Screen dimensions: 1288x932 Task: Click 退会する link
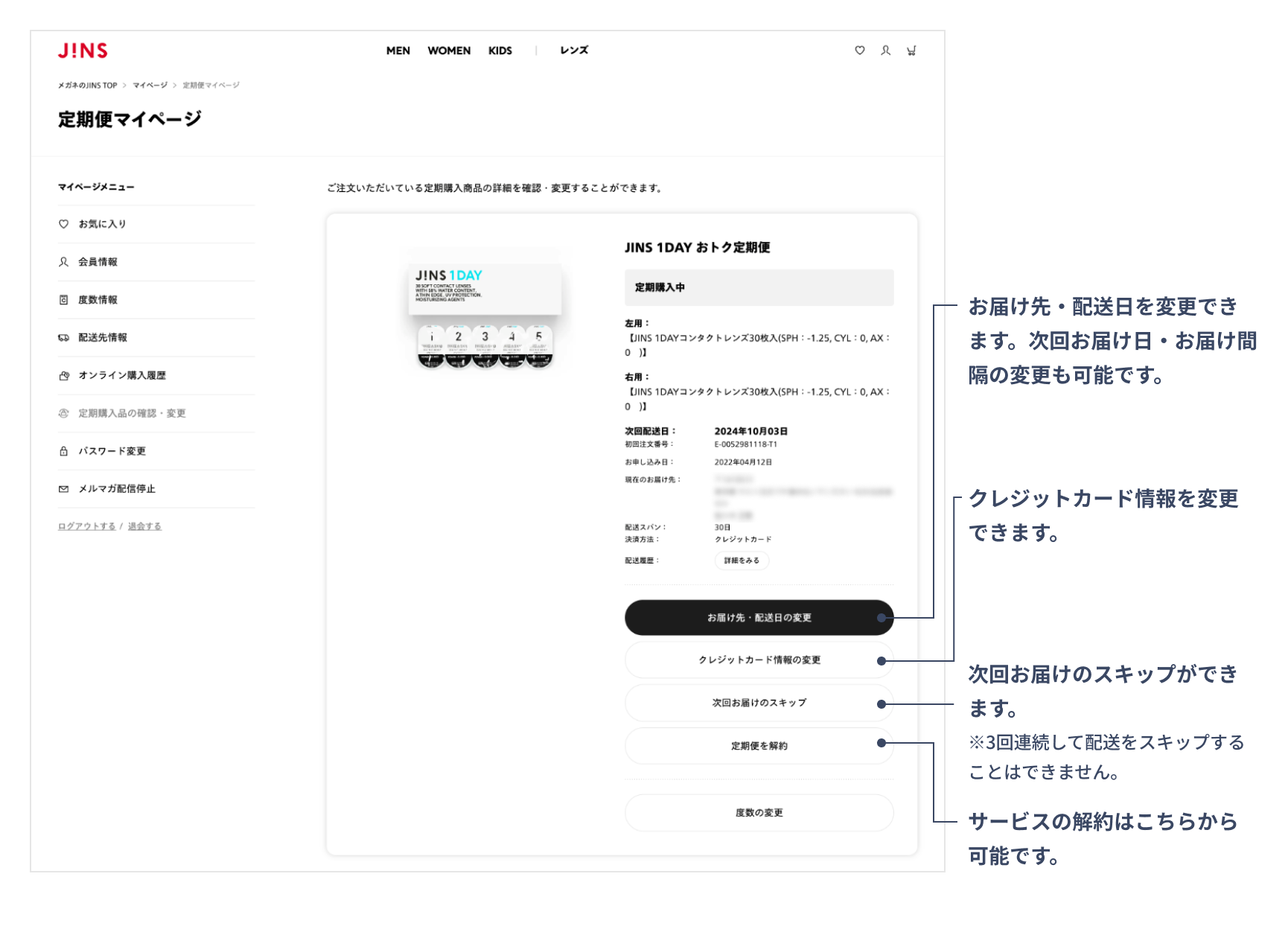144,526
